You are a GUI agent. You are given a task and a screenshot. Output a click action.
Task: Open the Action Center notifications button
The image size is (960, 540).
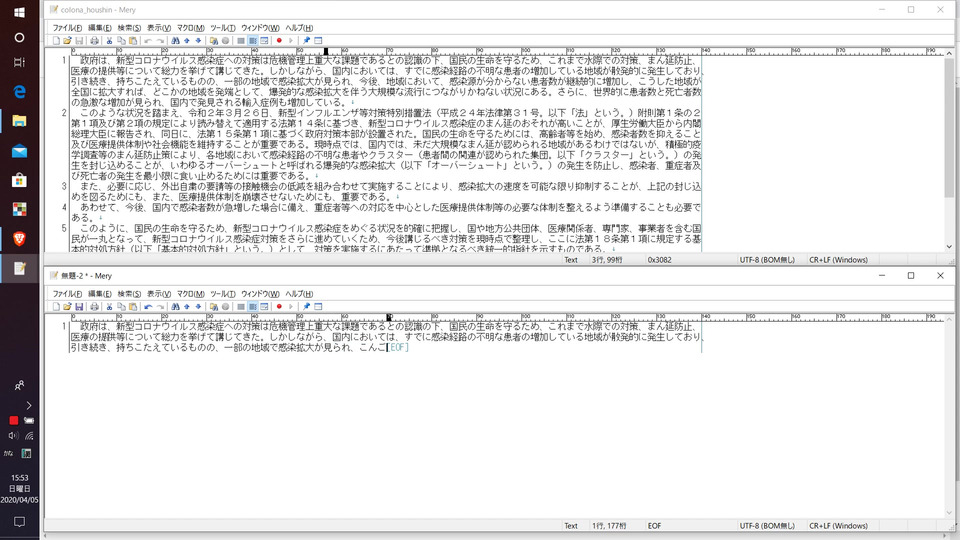pyautogui.click(x=20, y=522)
